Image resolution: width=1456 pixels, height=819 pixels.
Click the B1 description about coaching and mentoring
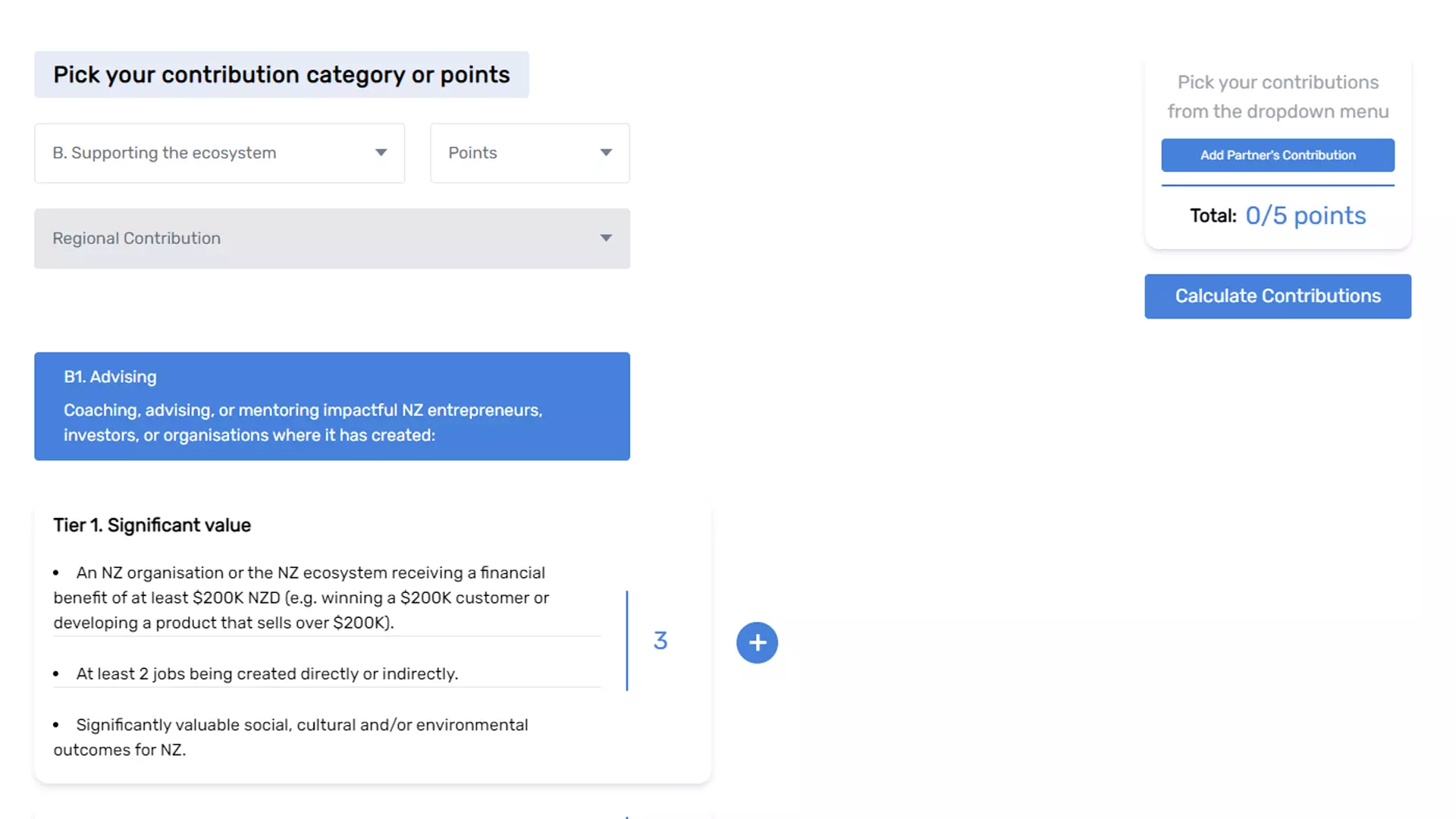click(303, 422)
